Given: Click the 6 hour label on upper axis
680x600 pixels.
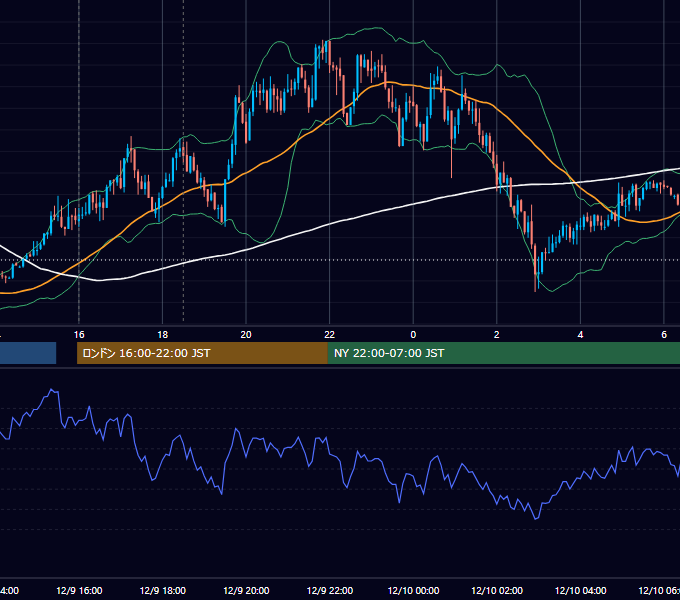Looking at the screenshot, I should (x=664, y=335).
